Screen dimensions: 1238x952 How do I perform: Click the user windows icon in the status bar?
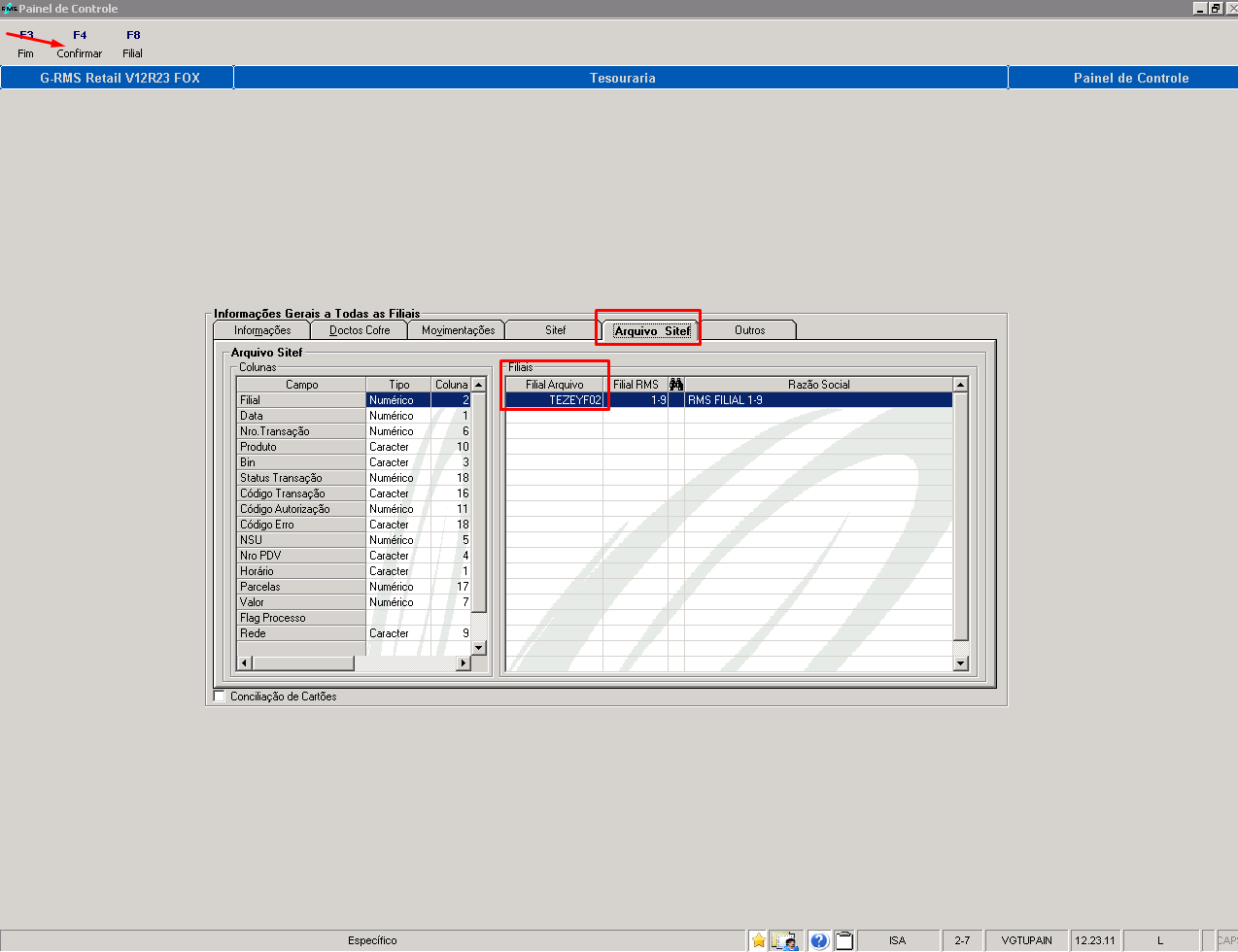784,940
